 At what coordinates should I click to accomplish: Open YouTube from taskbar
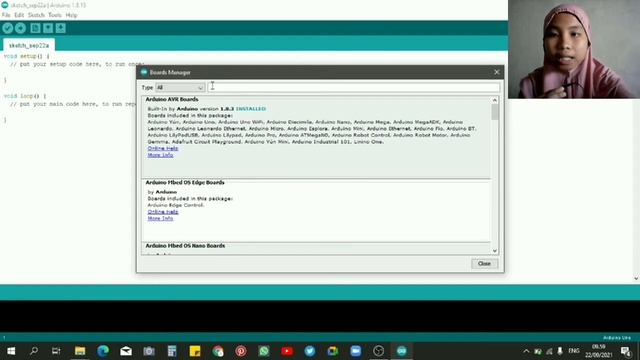[287, 351]
